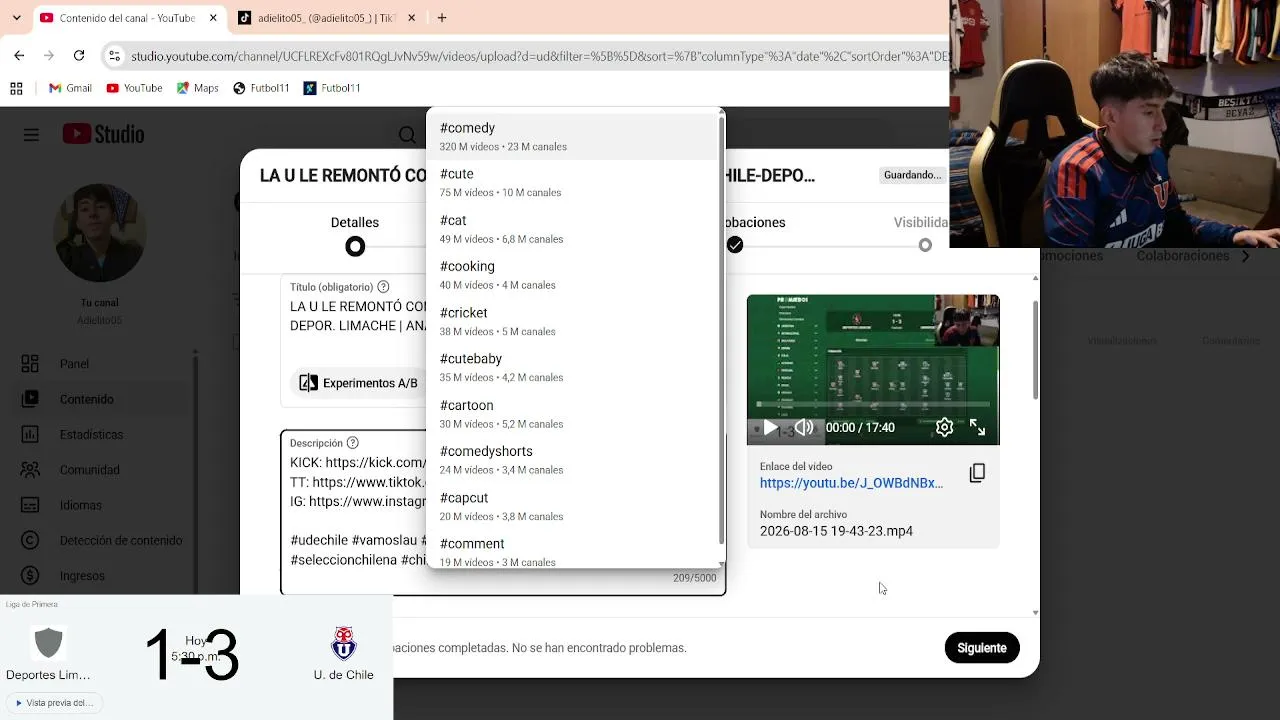The width and height of the screenshot is (1280, 720).
Task: Focus the browser address bar URL
Action: coord(540,56)
